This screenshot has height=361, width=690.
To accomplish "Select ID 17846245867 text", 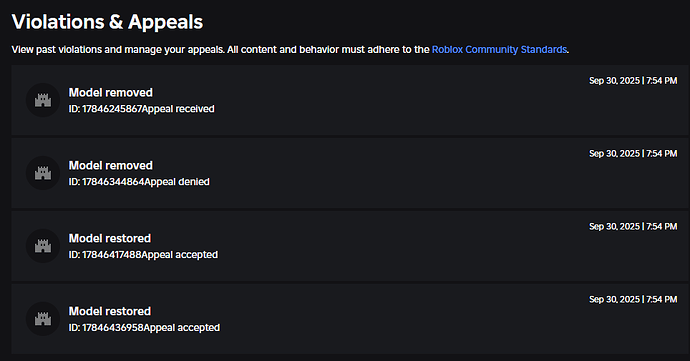I will point(105,109).
